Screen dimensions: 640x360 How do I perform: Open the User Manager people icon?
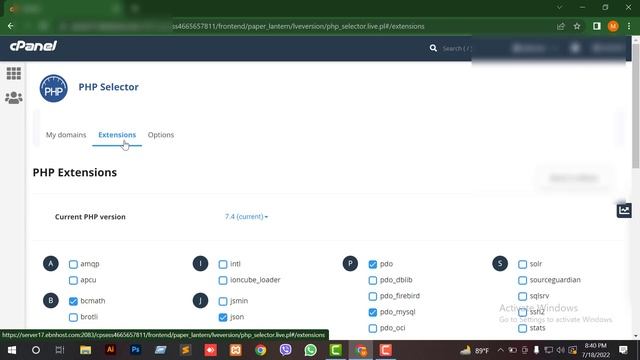pyautogui.click(x=14, y=98)
